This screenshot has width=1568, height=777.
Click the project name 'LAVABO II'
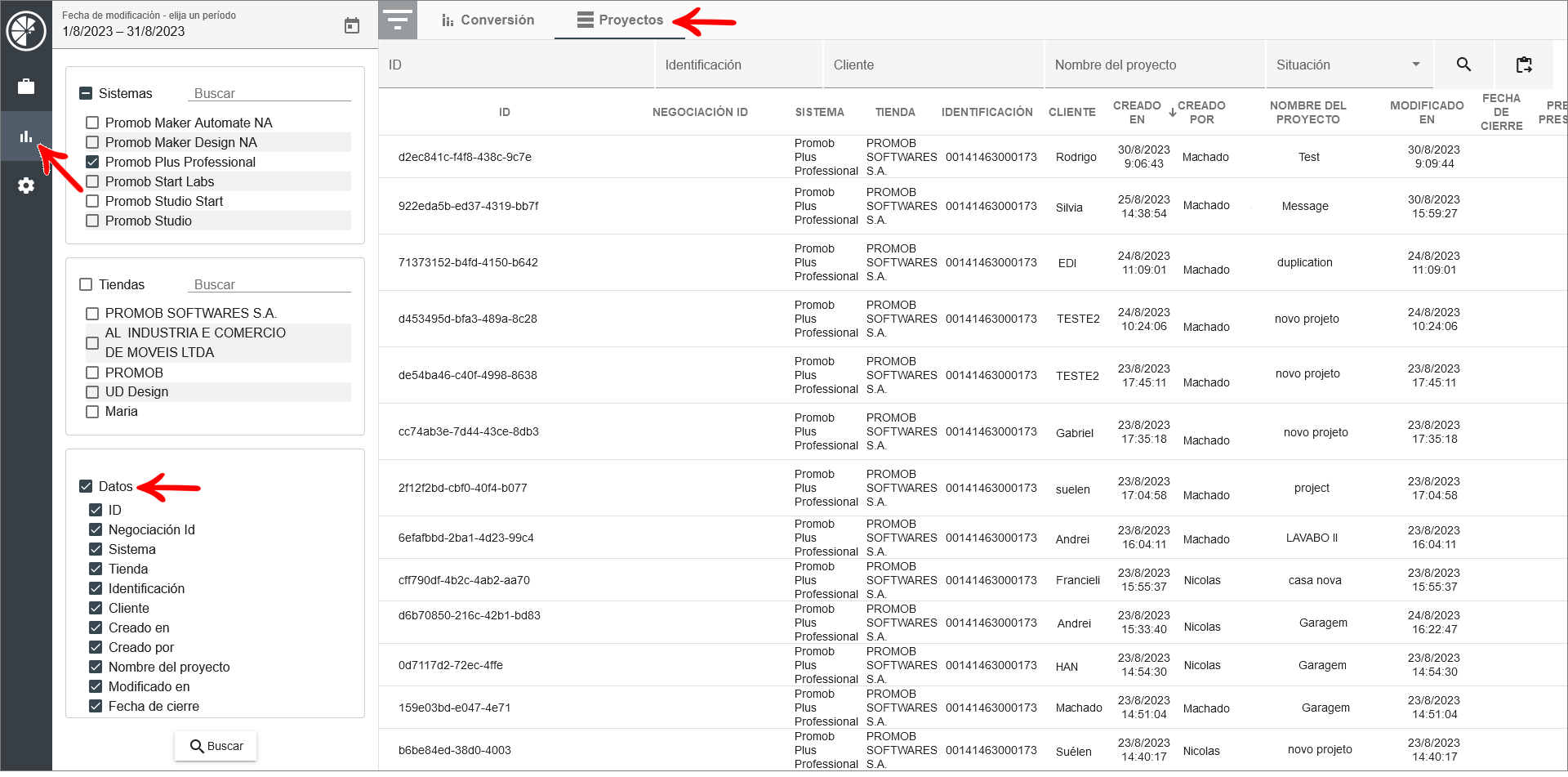[x=1312, y=538]
